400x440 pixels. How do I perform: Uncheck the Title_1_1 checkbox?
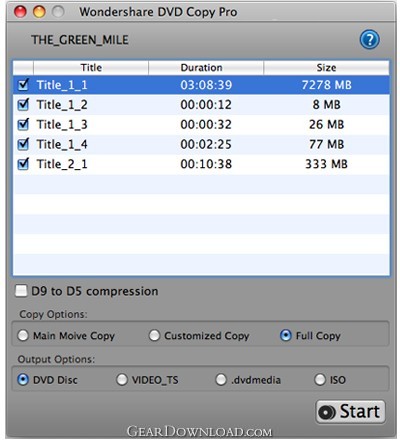(23, 85)
